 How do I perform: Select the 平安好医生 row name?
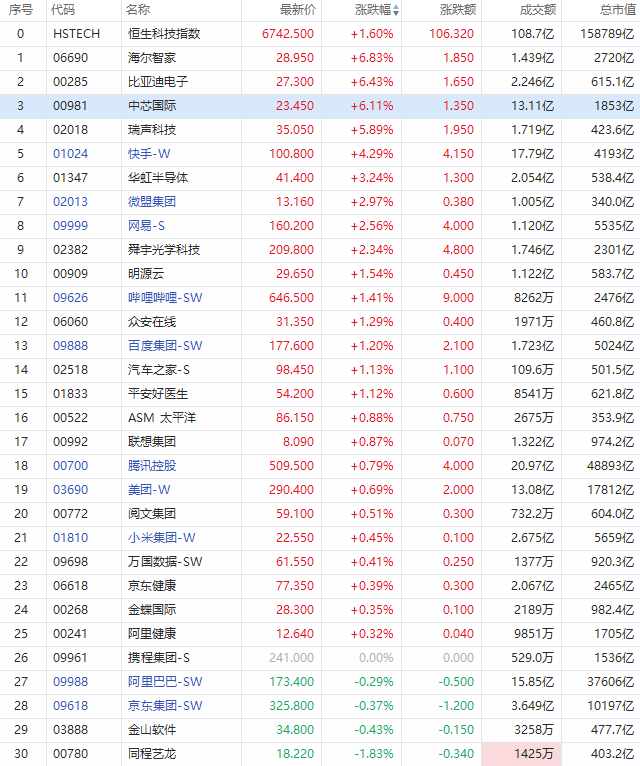click(x=158, y=394)
